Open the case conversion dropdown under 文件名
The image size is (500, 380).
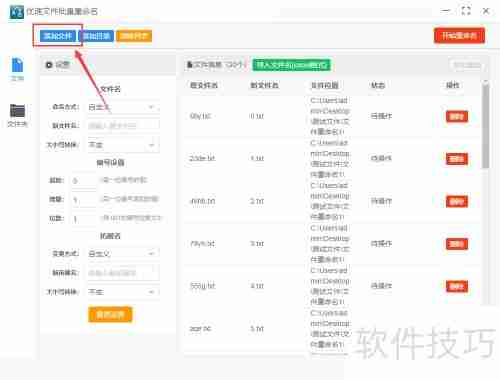[123, 145]
